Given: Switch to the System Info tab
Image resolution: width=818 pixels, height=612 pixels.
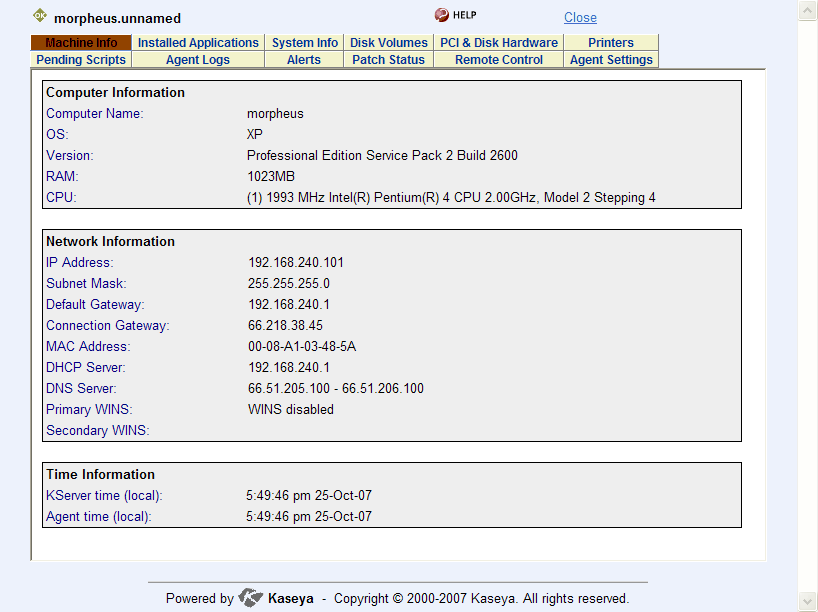Looking at the screenshot, I should (x=305, y=43).
